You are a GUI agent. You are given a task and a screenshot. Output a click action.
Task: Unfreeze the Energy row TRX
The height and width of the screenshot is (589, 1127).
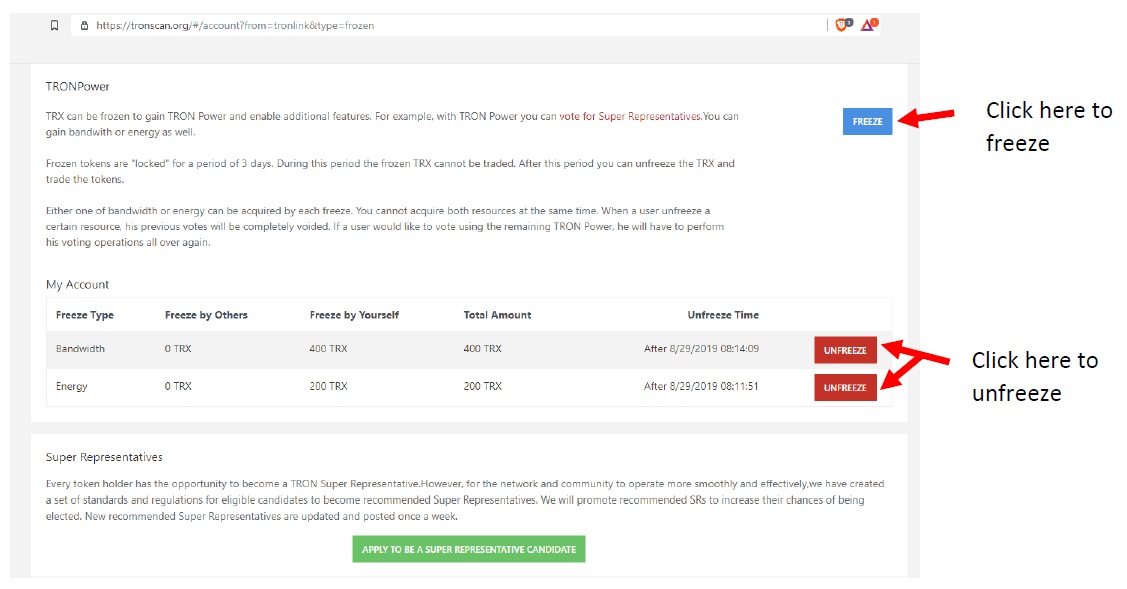tap(845, 388)
